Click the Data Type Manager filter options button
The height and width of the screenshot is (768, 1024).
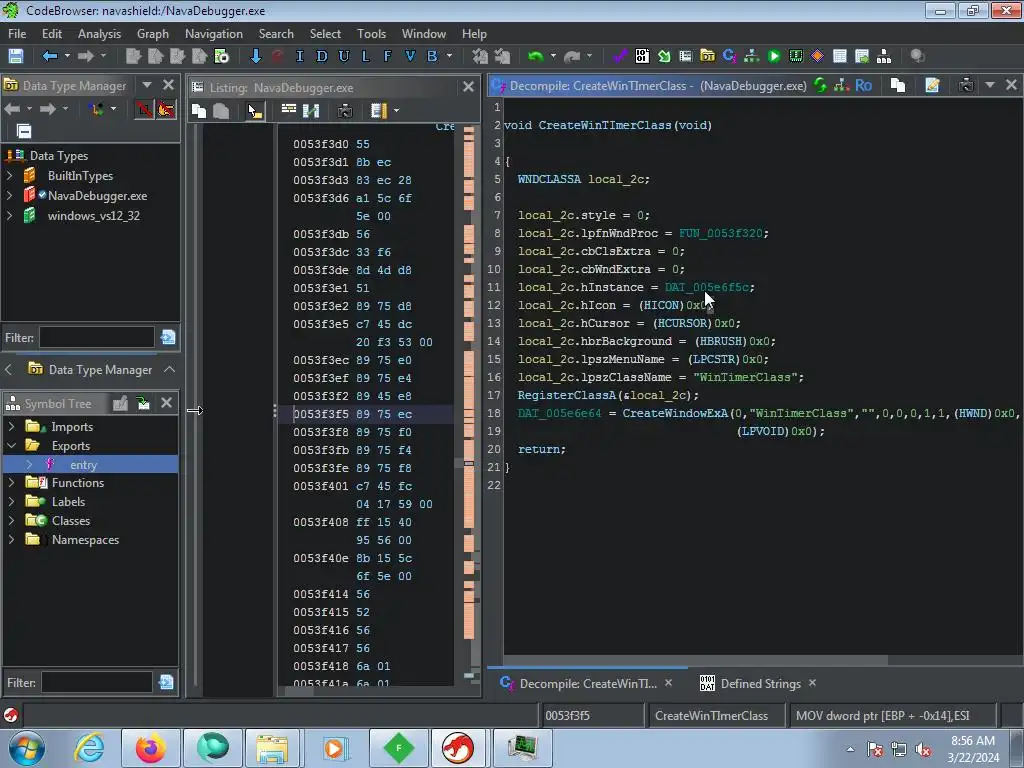click(167, 337)
